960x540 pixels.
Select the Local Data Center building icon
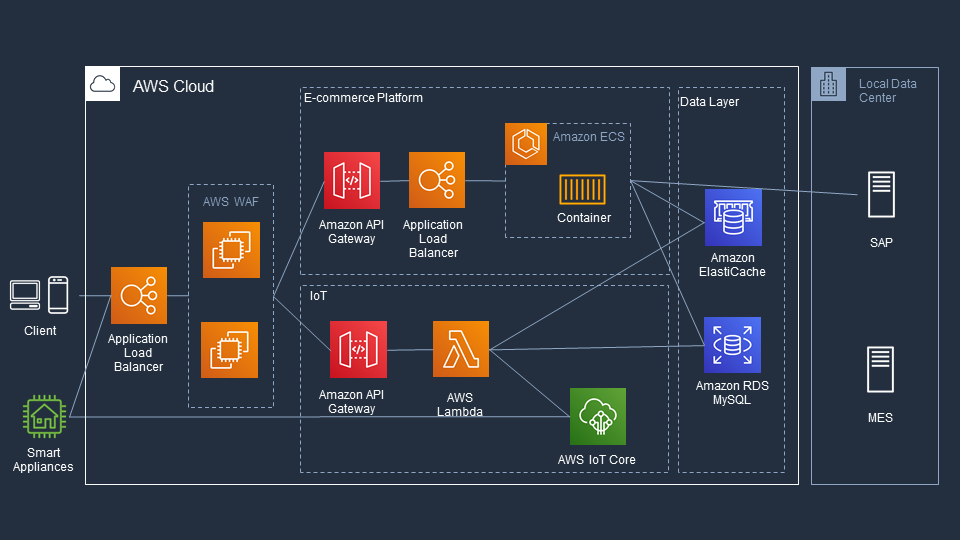828,84
